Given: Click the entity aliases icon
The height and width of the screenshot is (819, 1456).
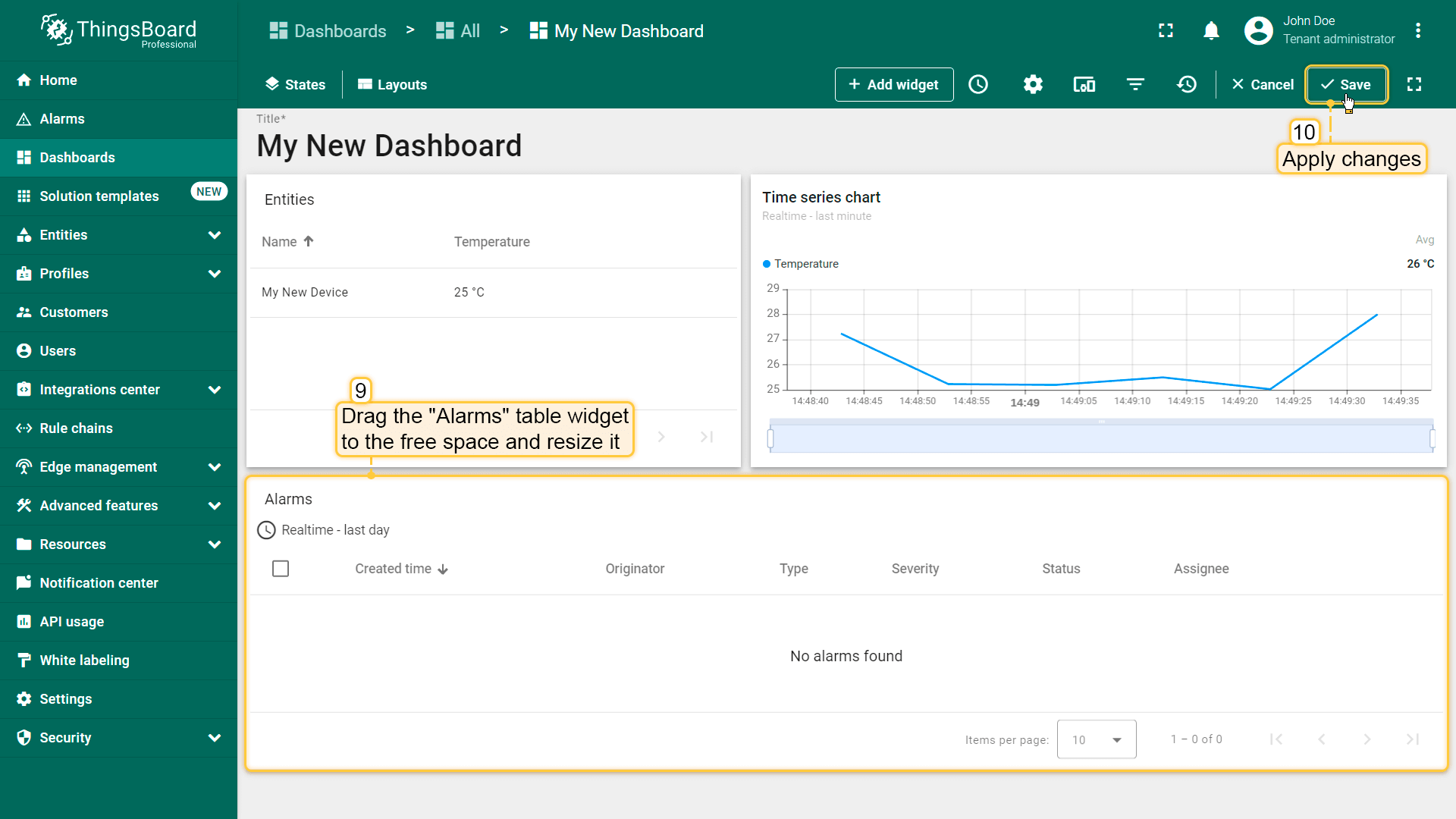Looking at the screenshot, I should point(1084,84).
